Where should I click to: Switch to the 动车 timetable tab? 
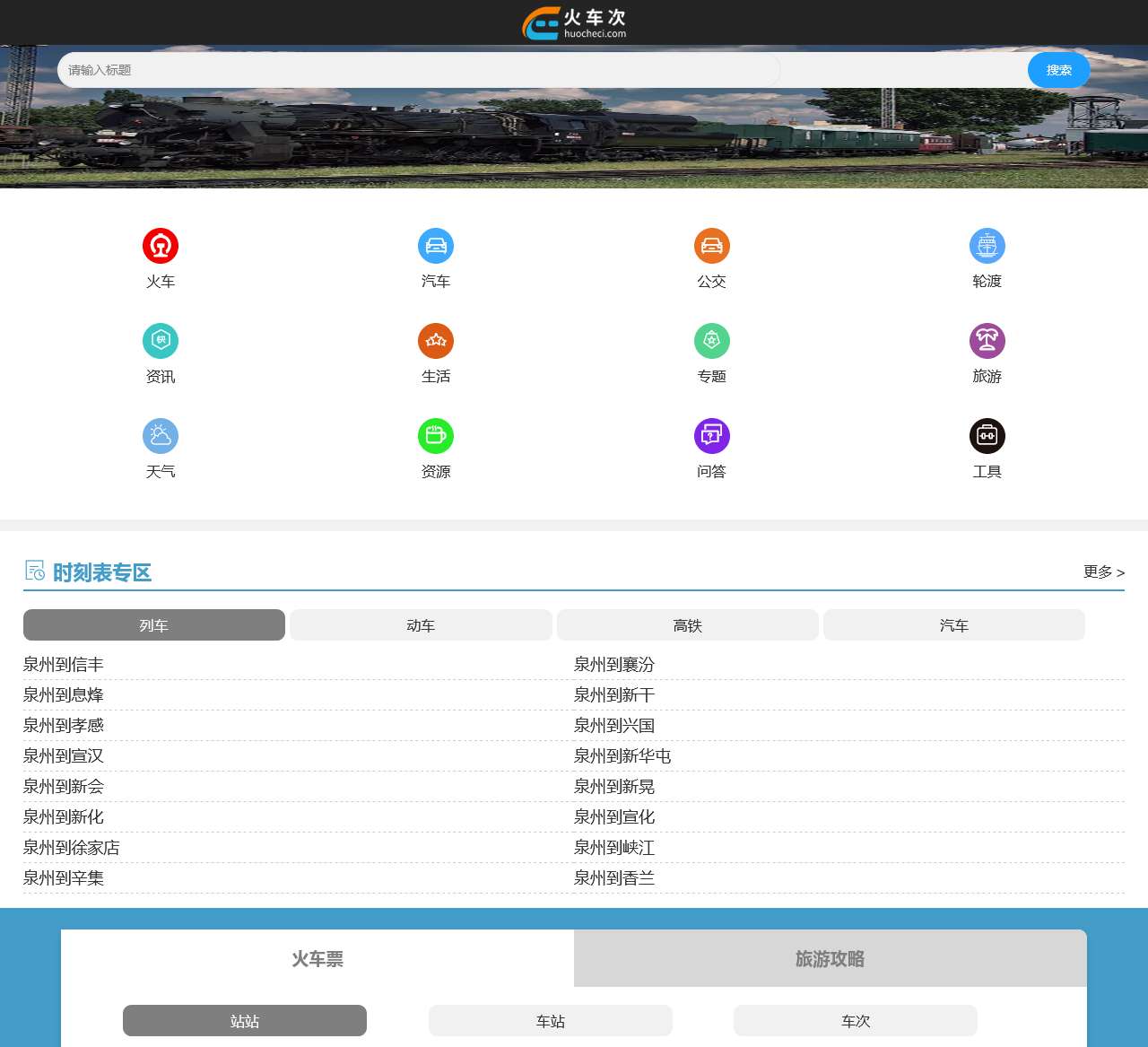point(421,625)
